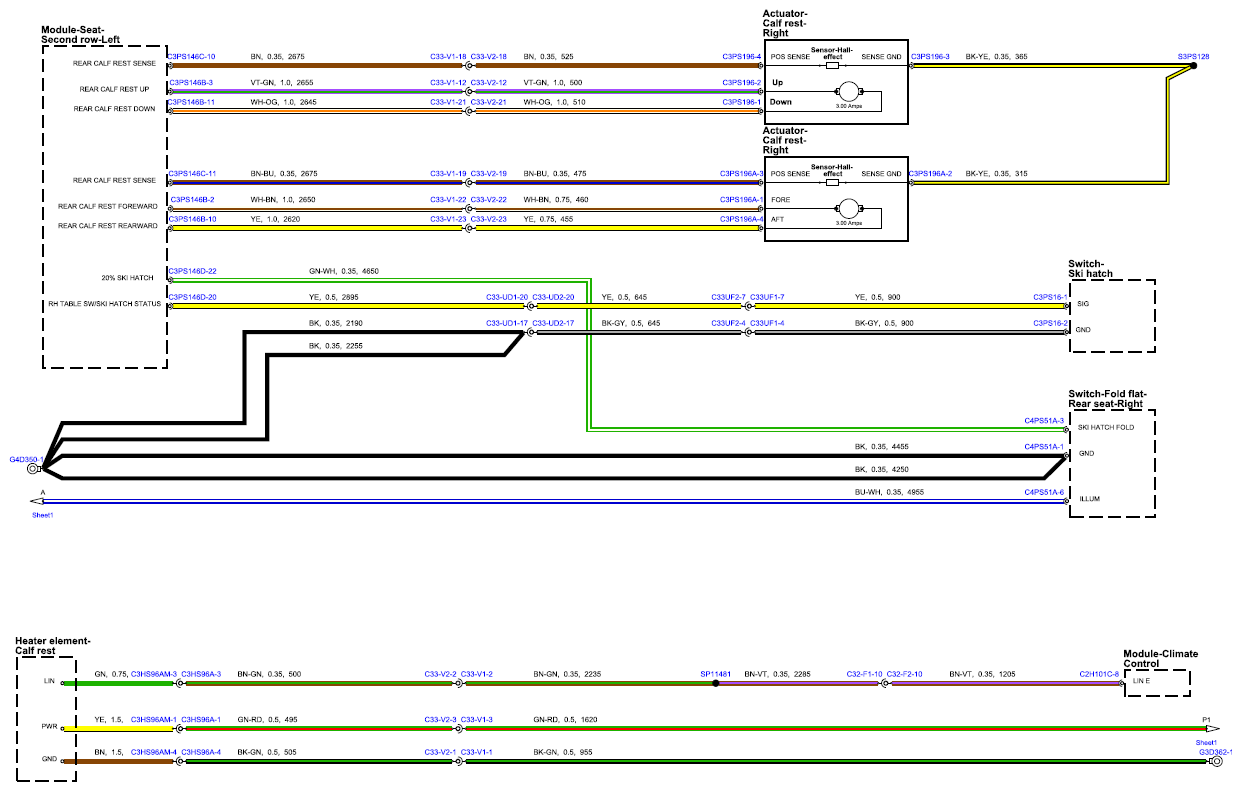Follow the P1 off-sheet reference
This screenshot has width=1241, height=791.
[1207, 720]
